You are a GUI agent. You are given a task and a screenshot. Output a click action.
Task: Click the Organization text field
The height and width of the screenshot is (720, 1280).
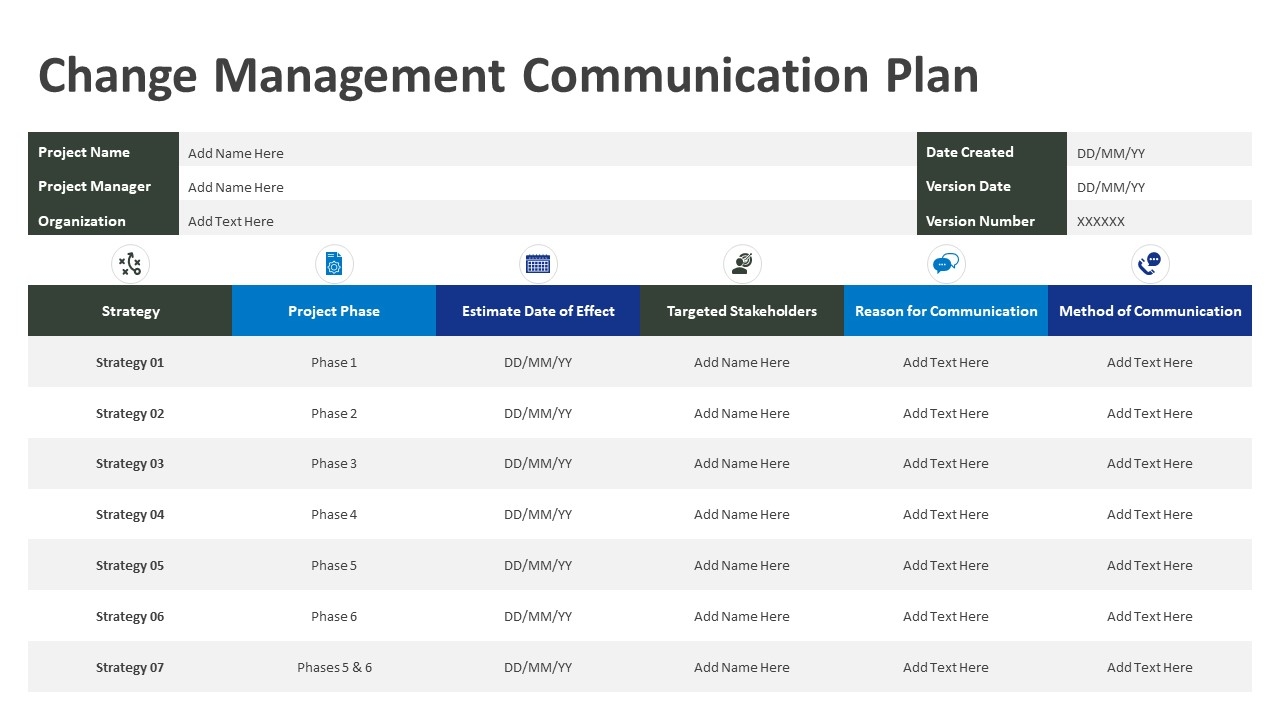pyautogui.click(x=231, y=221)
